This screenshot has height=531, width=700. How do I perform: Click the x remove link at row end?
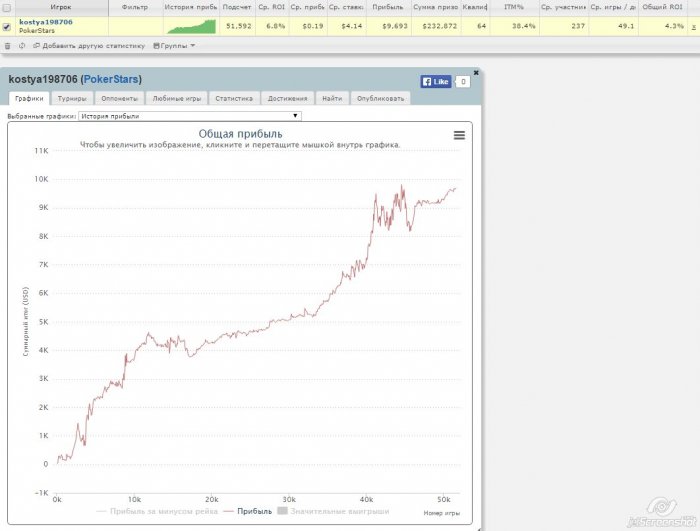point(694,27)
